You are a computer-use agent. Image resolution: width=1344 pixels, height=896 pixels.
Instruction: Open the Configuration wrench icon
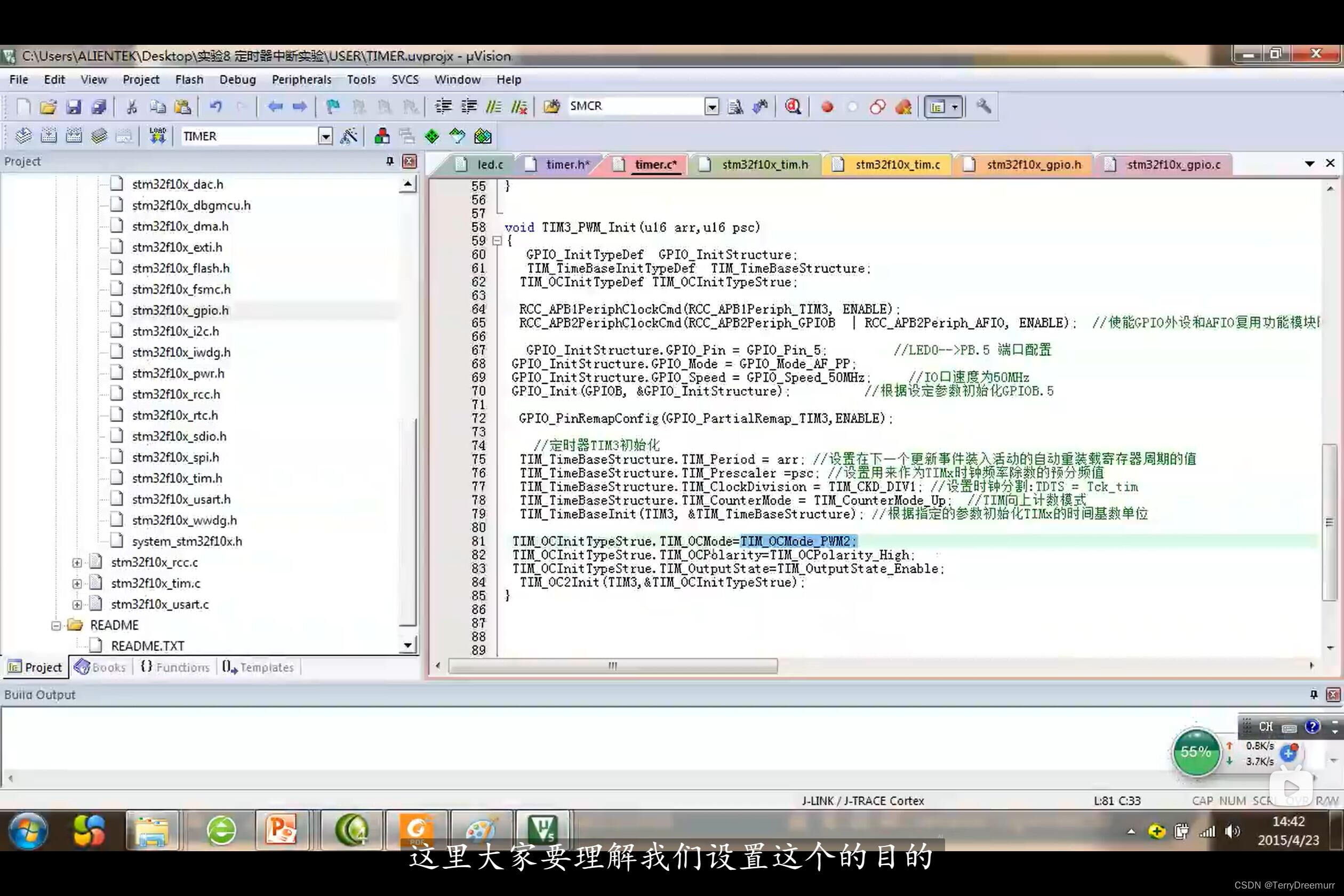[984, 106]
